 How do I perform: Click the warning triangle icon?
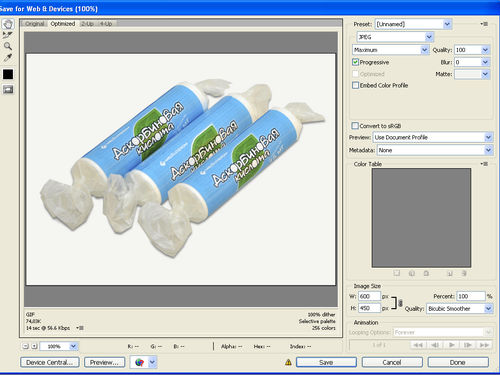point(288,362)
